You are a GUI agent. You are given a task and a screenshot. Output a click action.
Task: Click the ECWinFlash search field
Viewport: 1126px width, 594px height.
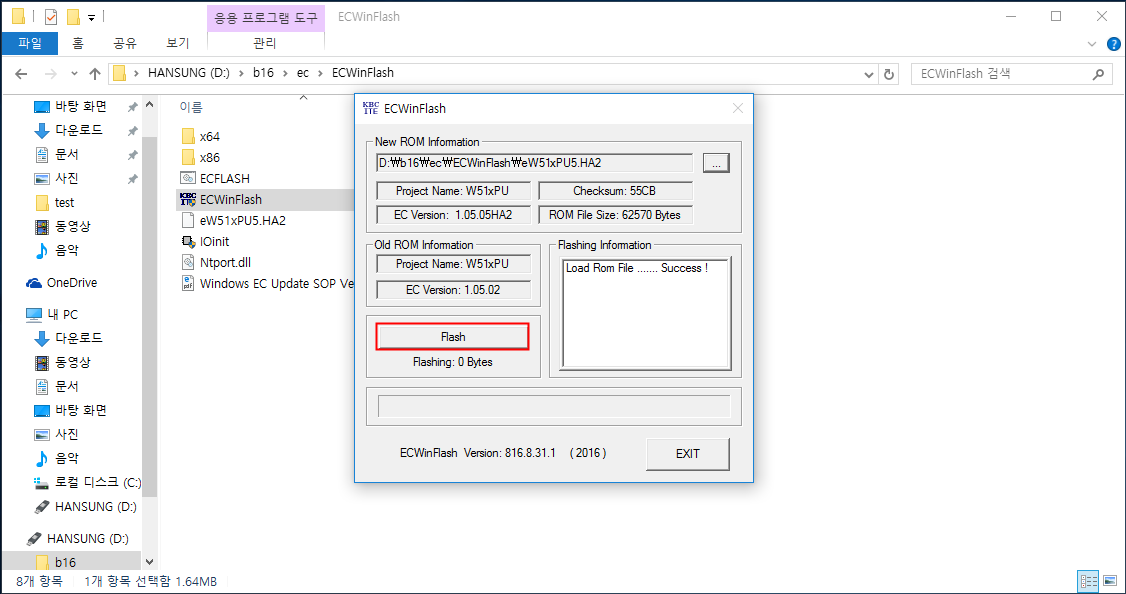pyautogui.click(x=1002, y=73)
